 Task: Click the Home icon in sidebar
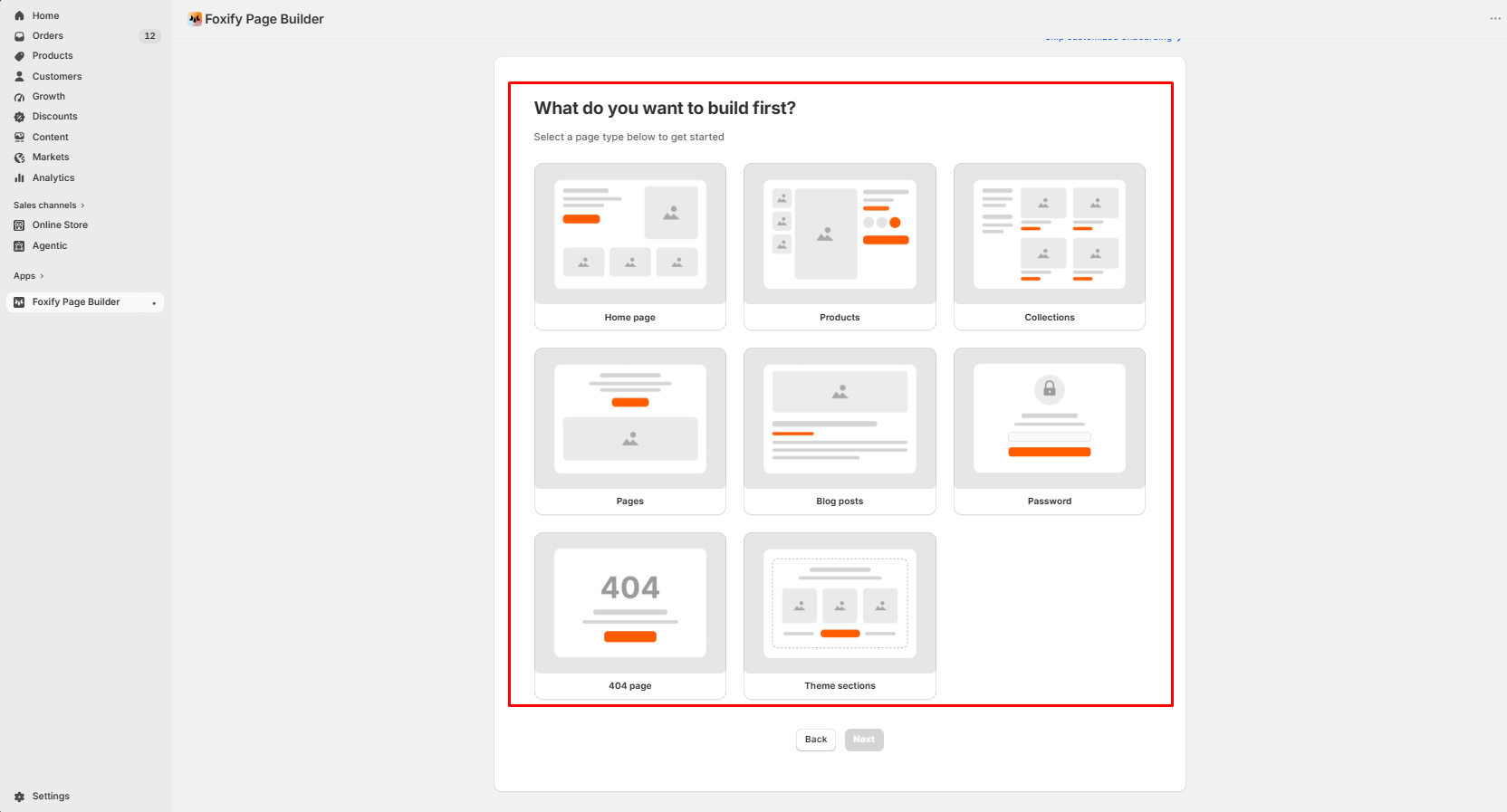click(19, 15)
